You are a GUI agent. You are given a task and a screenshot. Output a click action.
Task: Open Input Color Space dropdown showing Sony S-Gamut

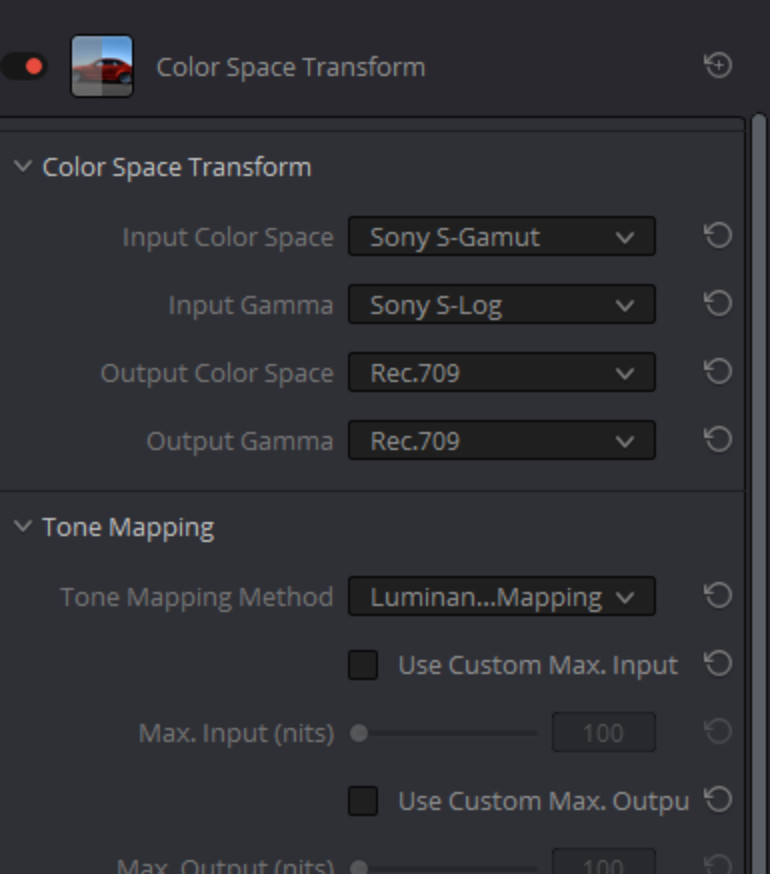pyautogui.click(x=502, y=236)
